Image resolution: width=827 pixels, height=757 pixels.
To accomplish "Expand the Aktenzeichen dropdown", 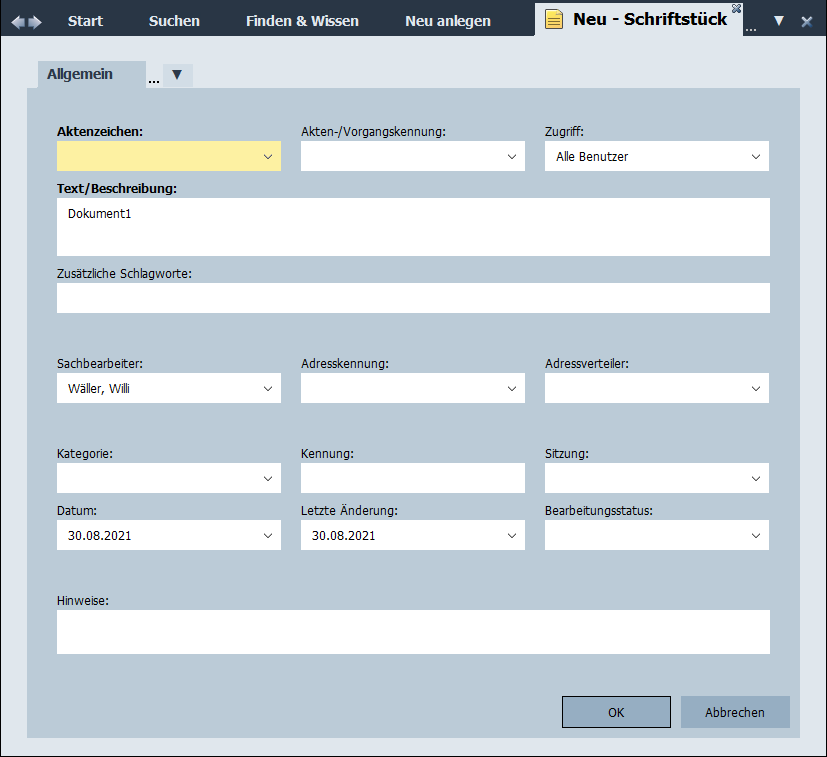I will 268,157.
